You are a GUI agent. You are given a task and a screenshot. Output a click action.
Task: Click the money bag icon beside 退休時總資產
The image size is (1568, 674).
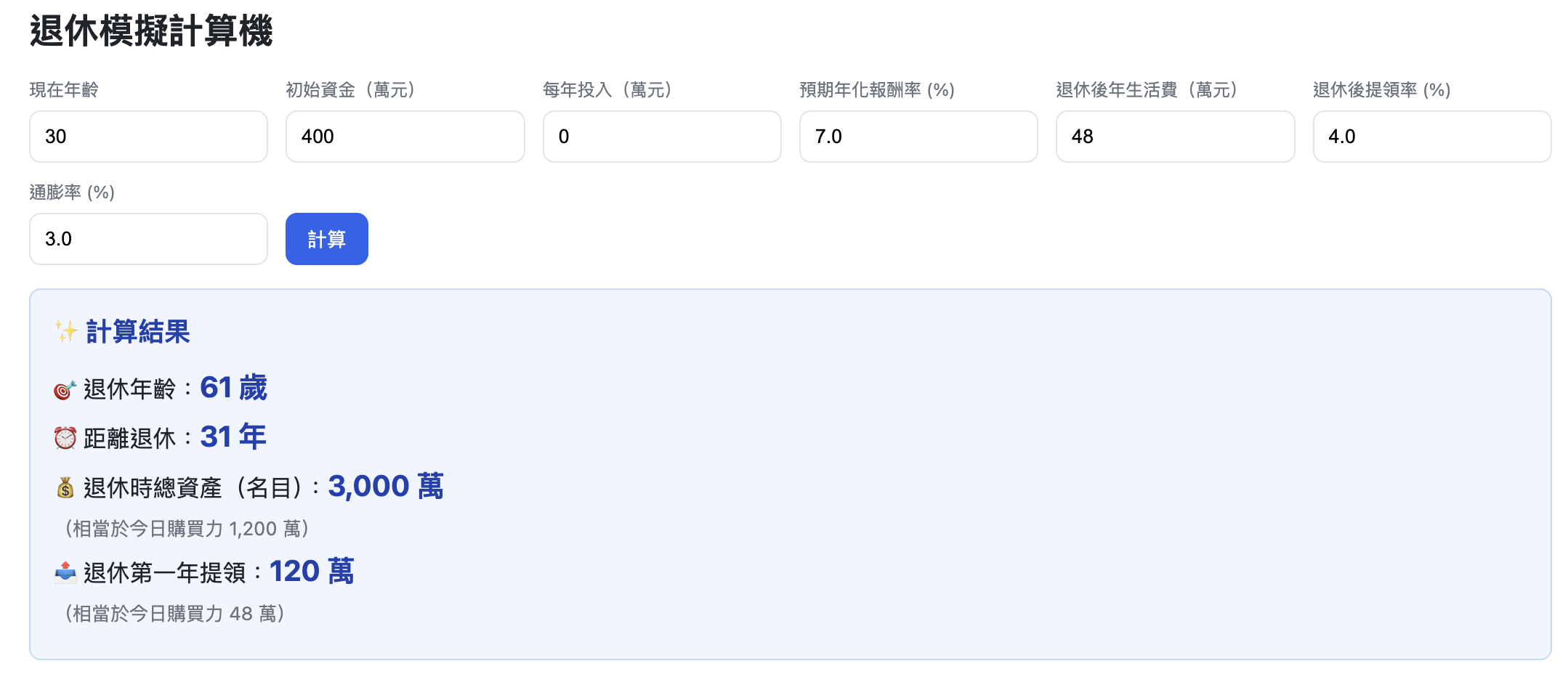pyautogui.click(x=65, y=487)
